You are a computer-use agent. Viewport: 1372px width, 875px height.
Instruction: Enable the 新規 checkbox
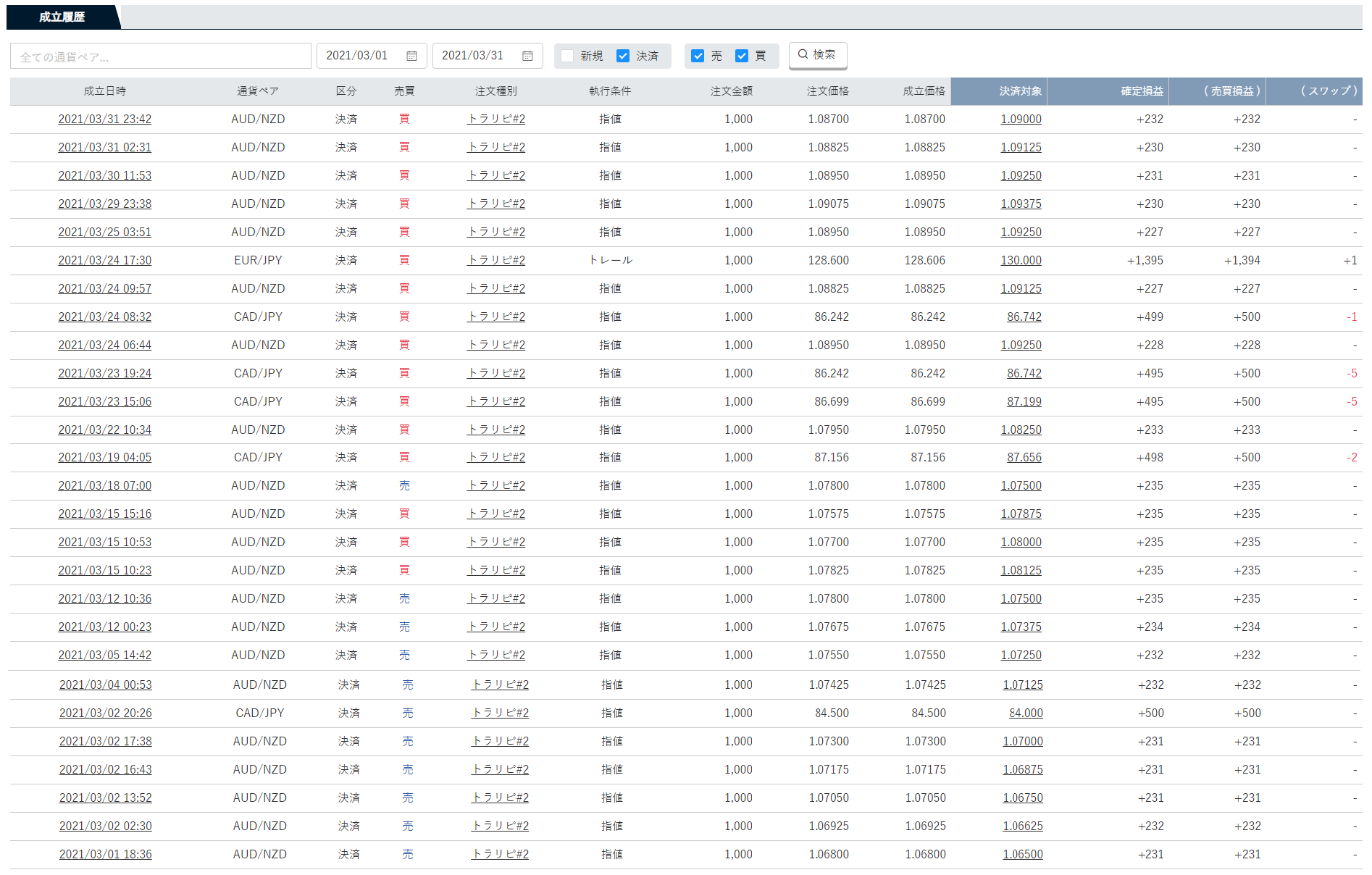click(567, 56)
